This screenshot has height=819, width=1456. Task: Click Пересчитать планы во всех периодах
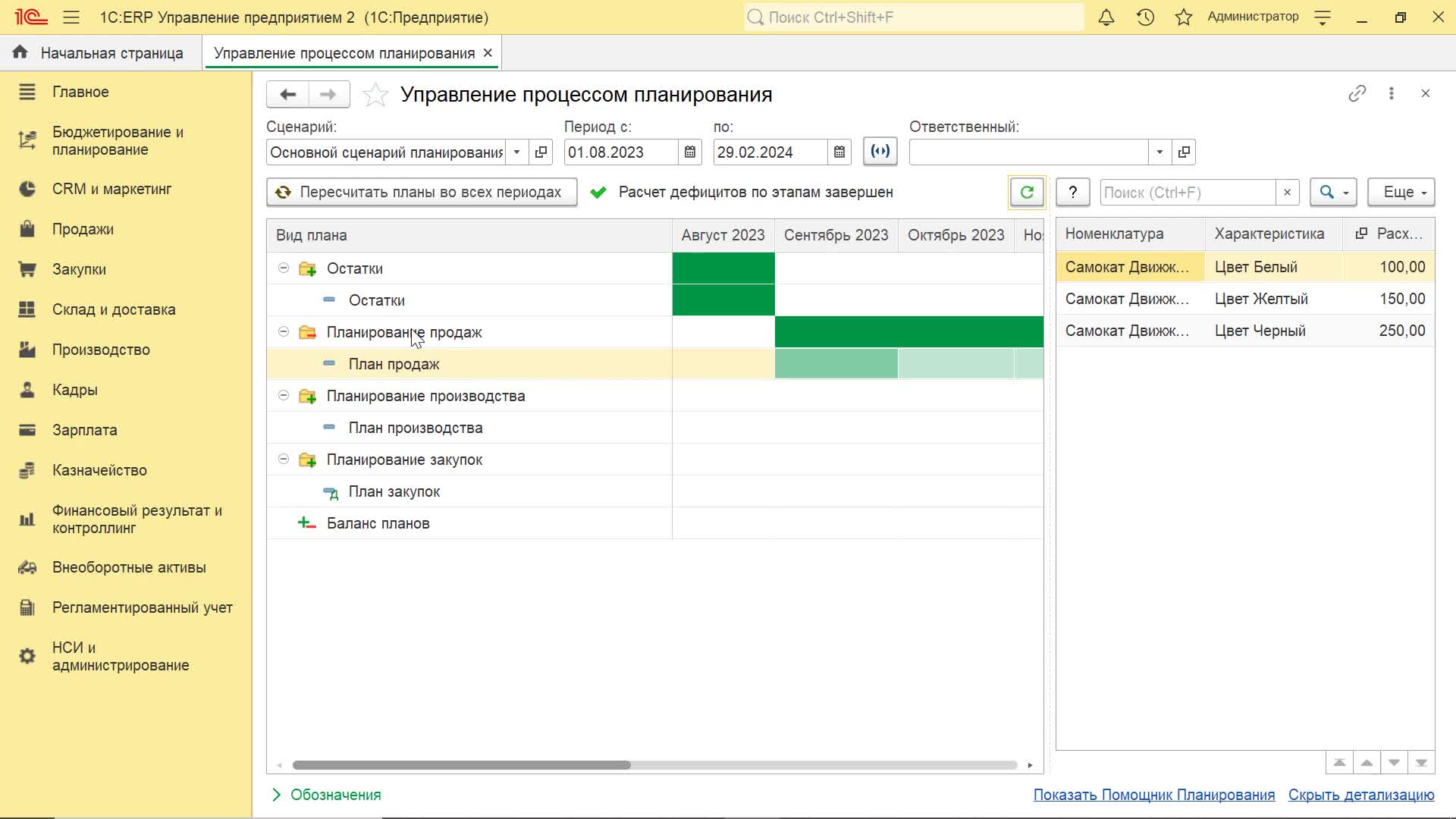click(x=422, y=192)
